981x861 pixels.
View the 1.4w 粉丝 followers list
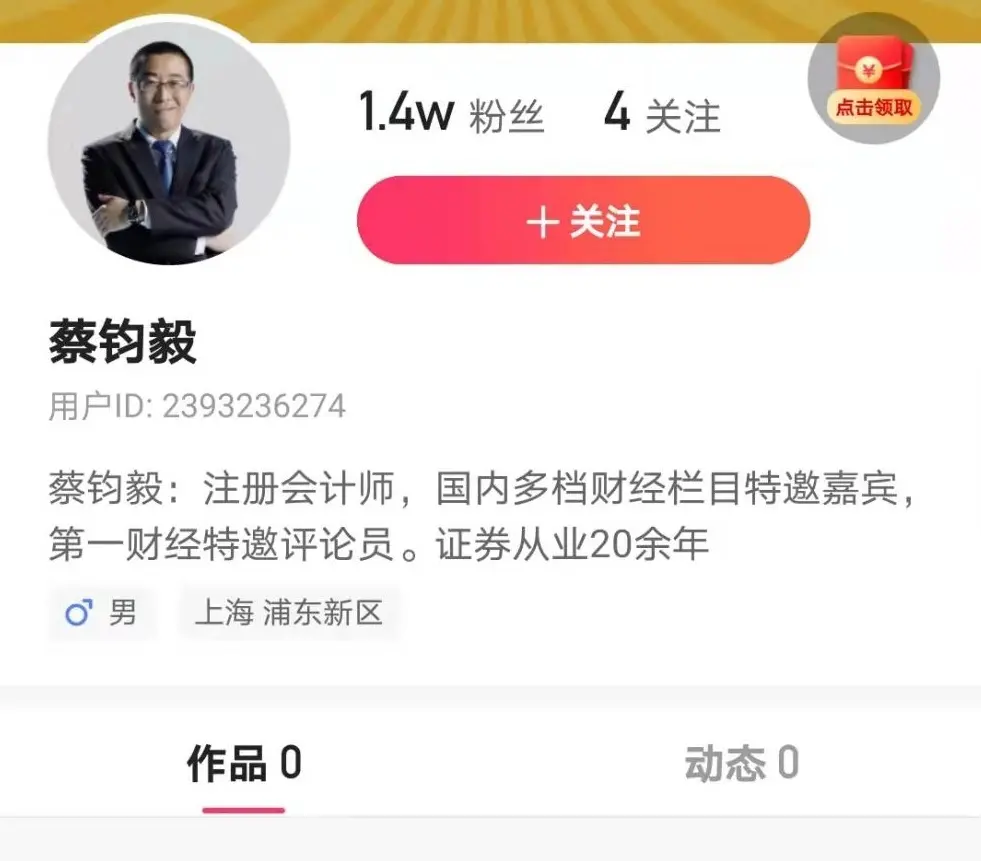(x=452, y=113)
